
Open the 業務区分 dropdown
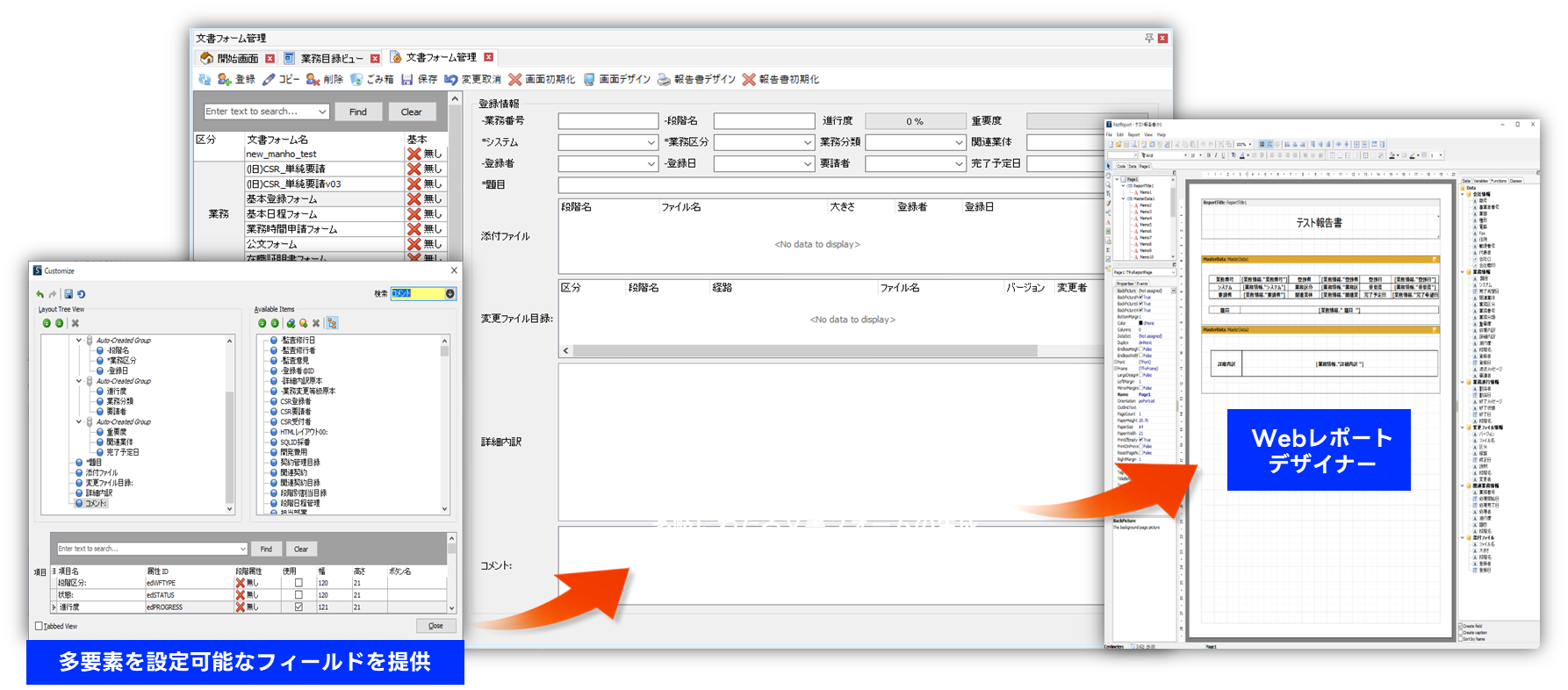pyautogui.click(x=807, y=142)
